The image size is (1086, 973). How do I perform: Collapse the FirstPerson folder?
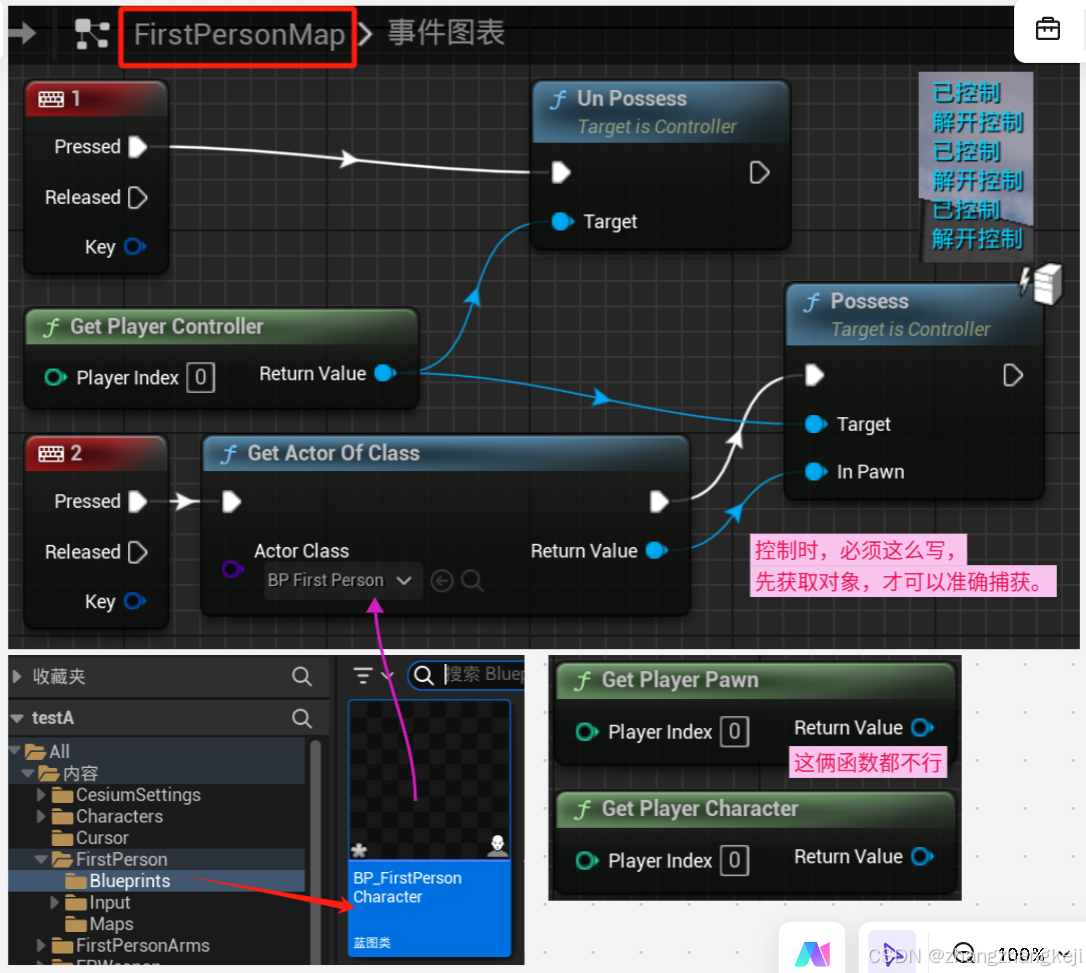point(41,859)
